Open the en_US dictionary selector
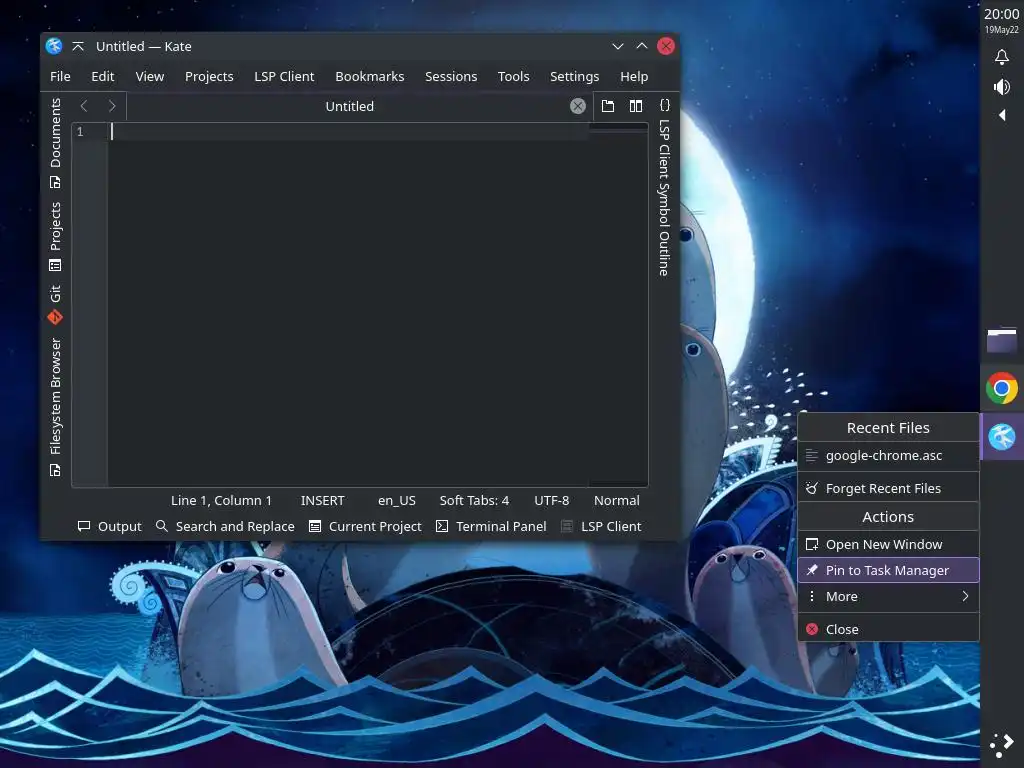This screenshot has width=1024, height=768. coord(396,500)
